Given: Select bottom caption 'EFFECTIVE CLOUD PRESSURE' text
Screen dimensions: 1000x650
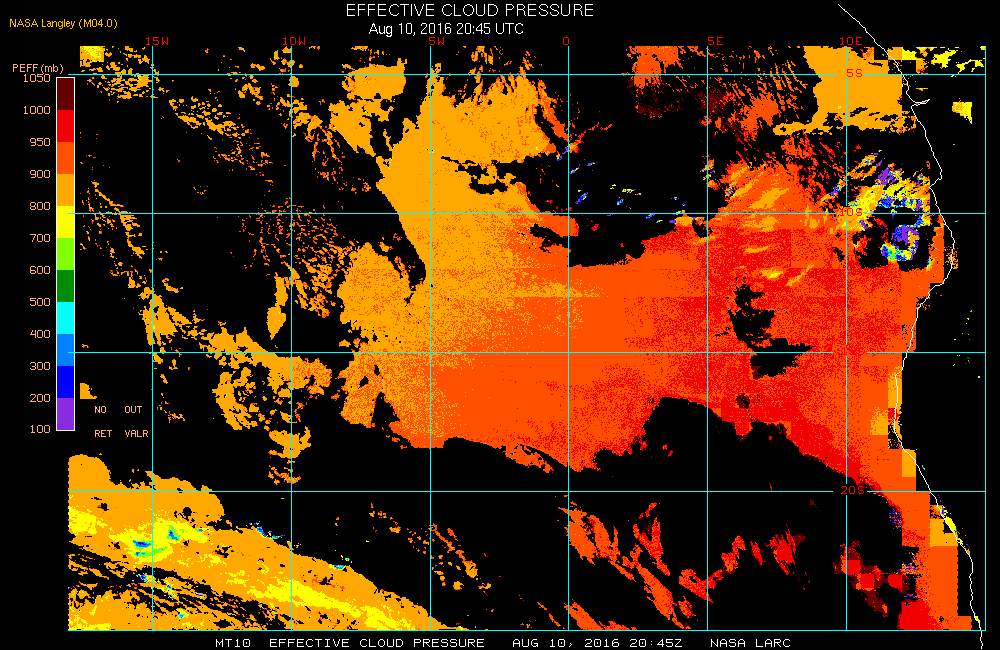Looking at the screenshot, I should coord(377,643).
